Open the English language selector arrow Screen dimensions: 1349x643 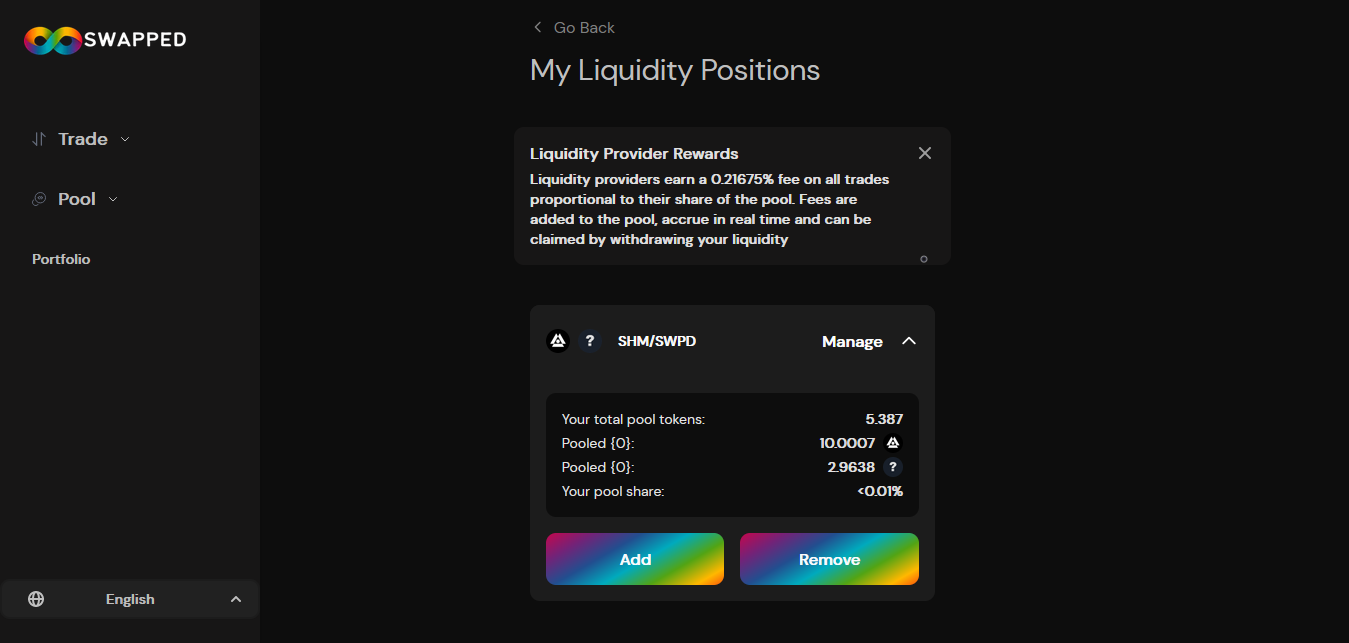coord(236,599)
